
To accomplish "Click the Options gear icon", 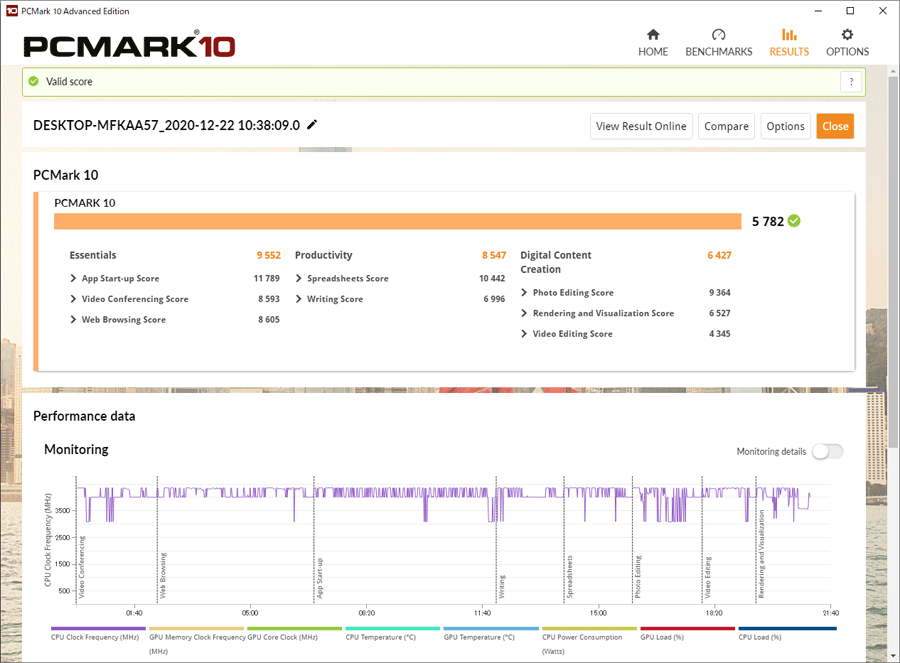I will [847, 34].
